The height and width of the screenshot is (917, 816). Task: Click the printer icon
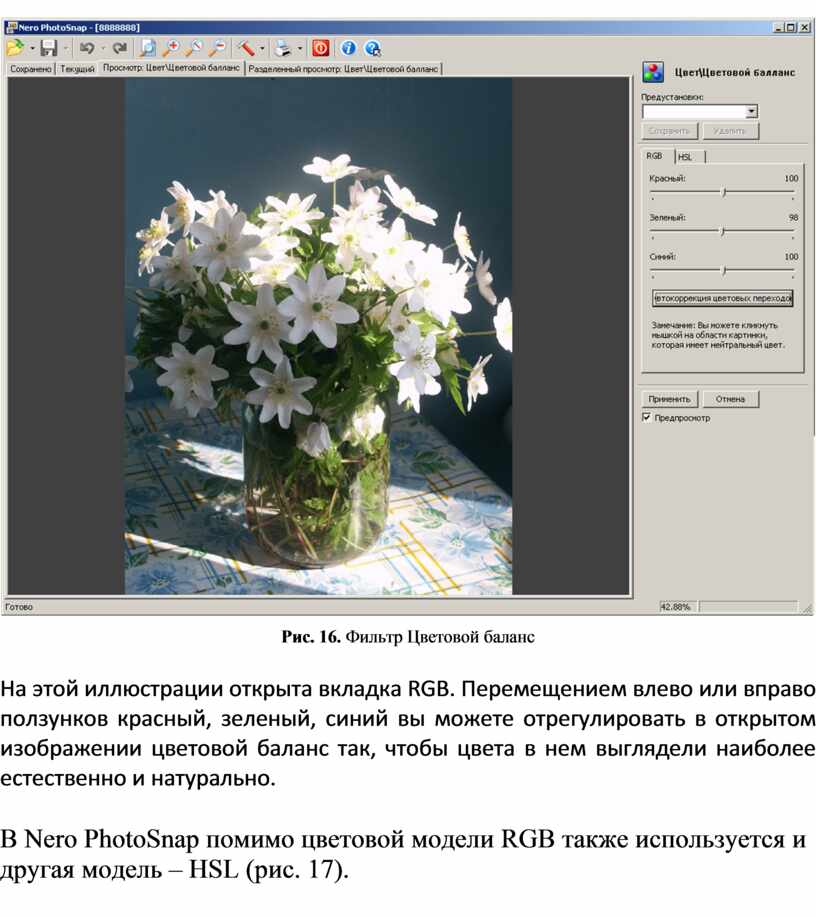point(283,47)
